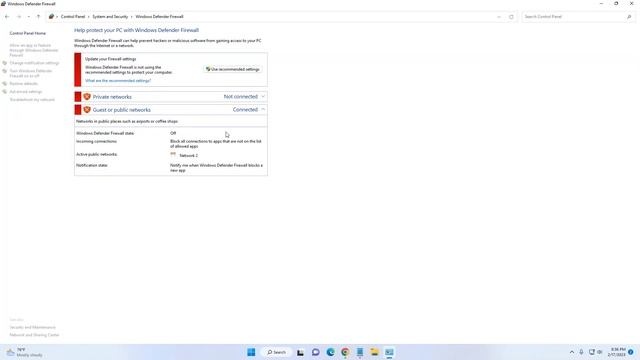This screenshot has width=640, height=360.
Task: Open the notification badge icon
Action: pos(631,352)
